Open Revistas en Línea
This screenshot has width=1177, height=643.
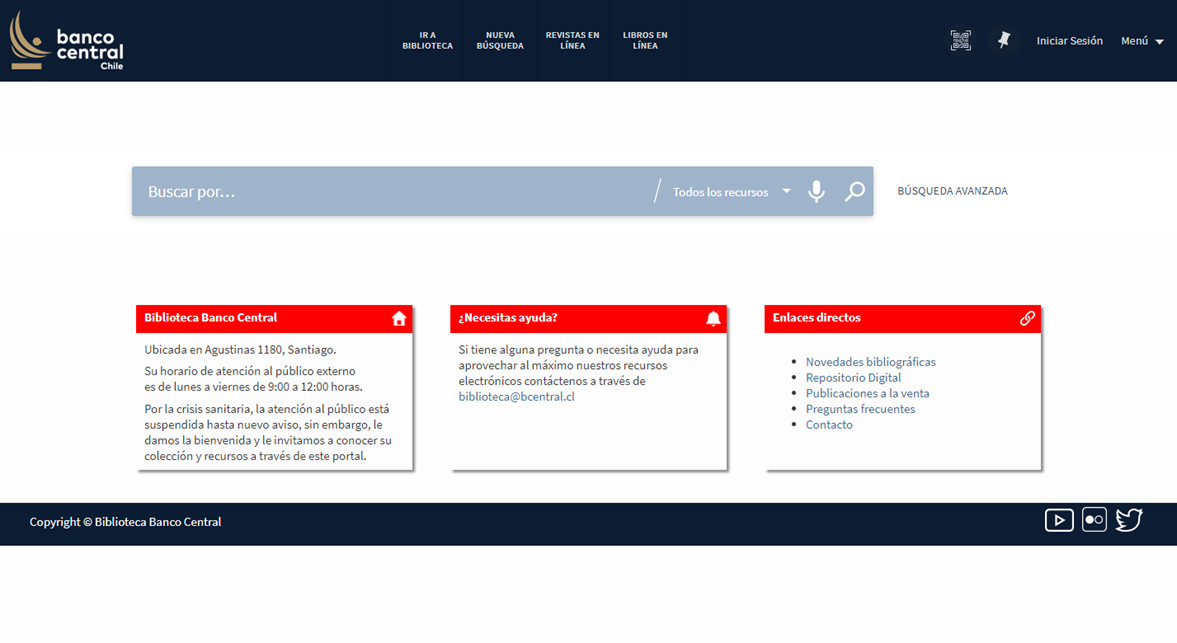point(572,41)
